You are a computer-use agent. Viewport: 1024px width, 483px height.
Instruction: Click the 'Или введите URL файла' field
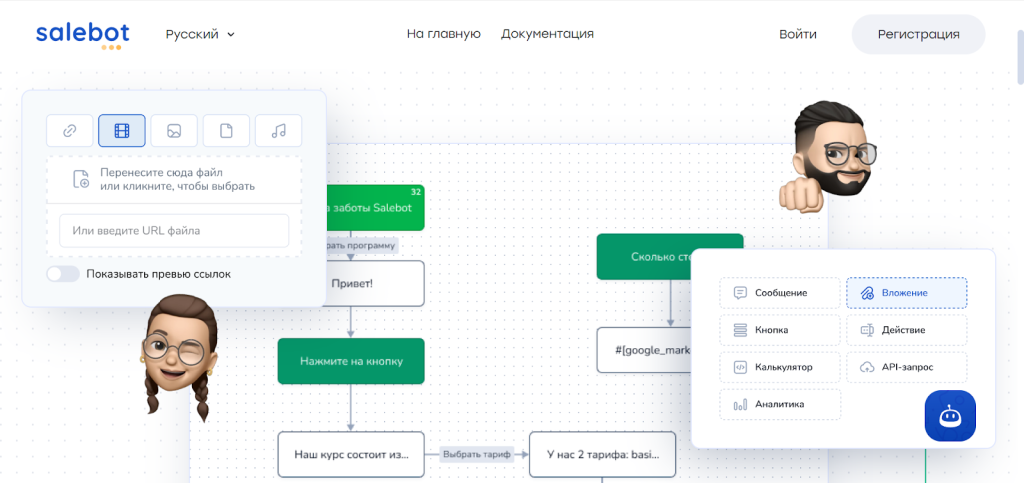coord(174,231)
